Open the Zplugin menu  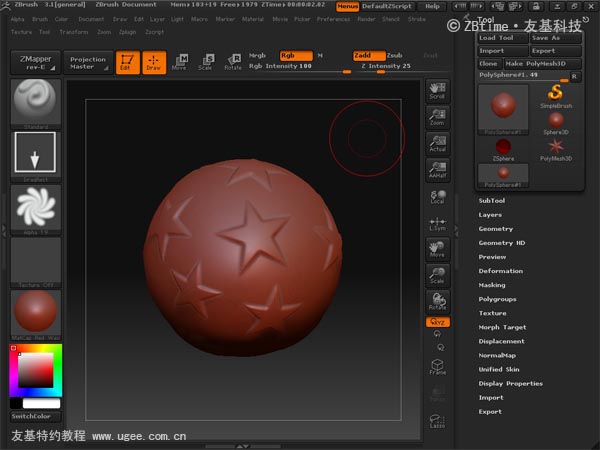[127, 32]
